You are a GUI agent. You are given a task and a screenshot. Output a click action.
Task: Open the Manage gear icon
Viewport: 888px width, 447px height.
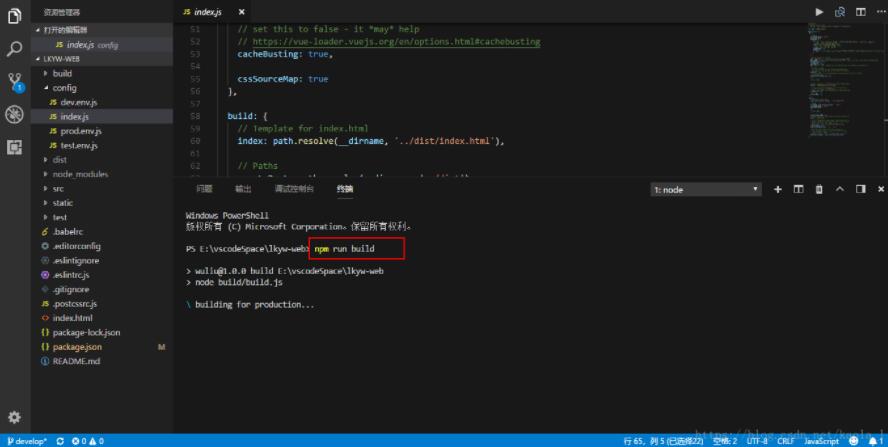[x=14, y=417]
